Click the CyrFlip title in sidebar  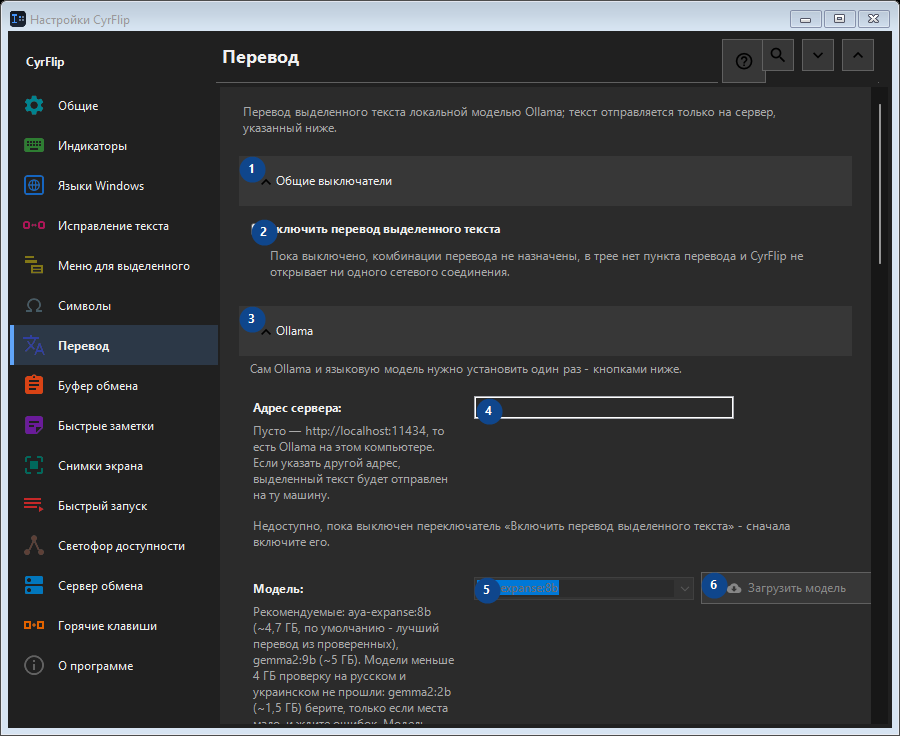pos(45,62)
